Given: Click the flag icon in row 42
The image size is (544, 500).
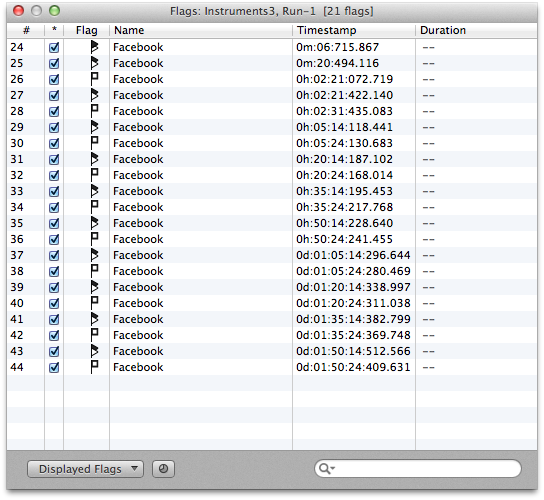Looking at the screenshot, I should point(94,335).
